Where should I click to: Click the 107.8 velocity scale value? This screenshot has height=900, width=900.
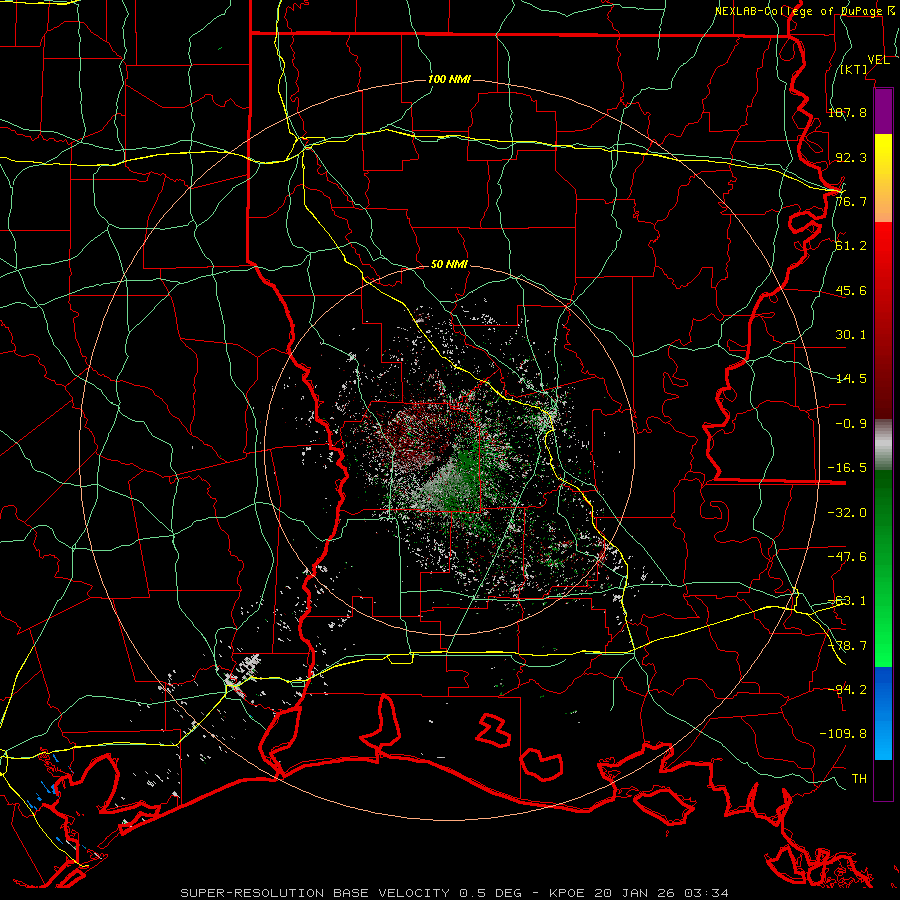tap(847, 112)
